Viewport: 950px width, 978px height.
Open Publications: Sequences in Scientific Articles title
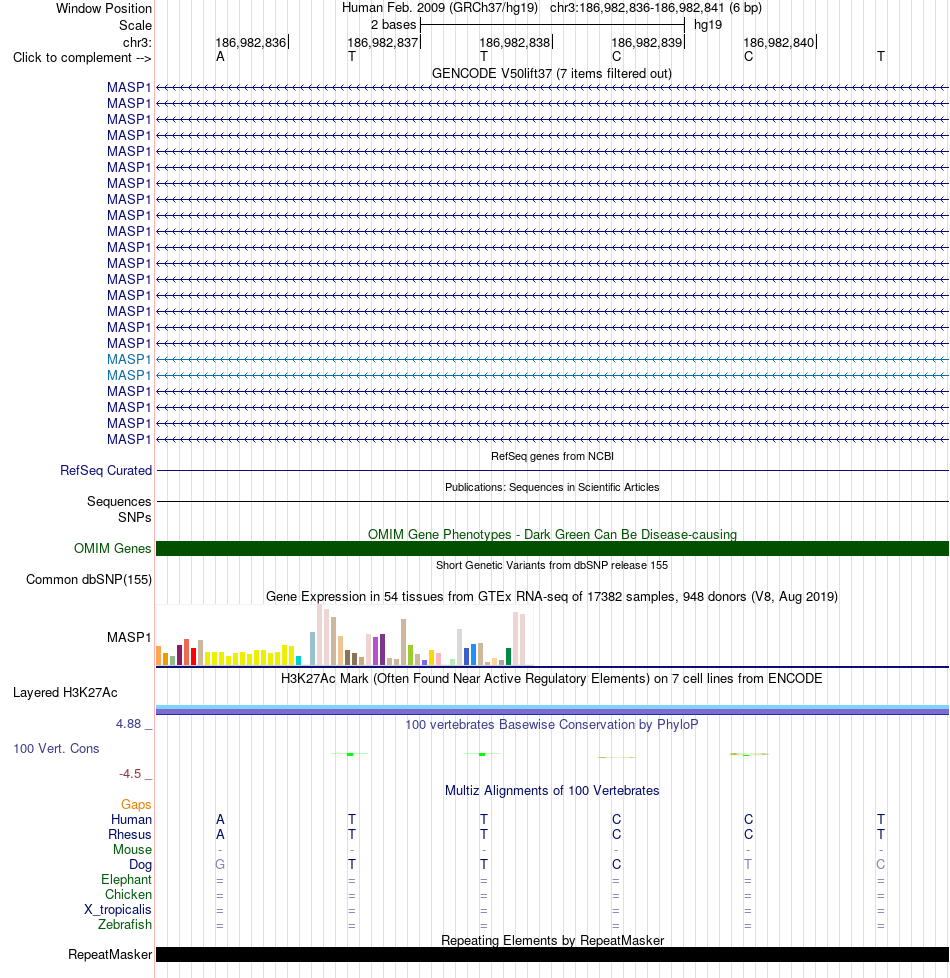[552, 487]
